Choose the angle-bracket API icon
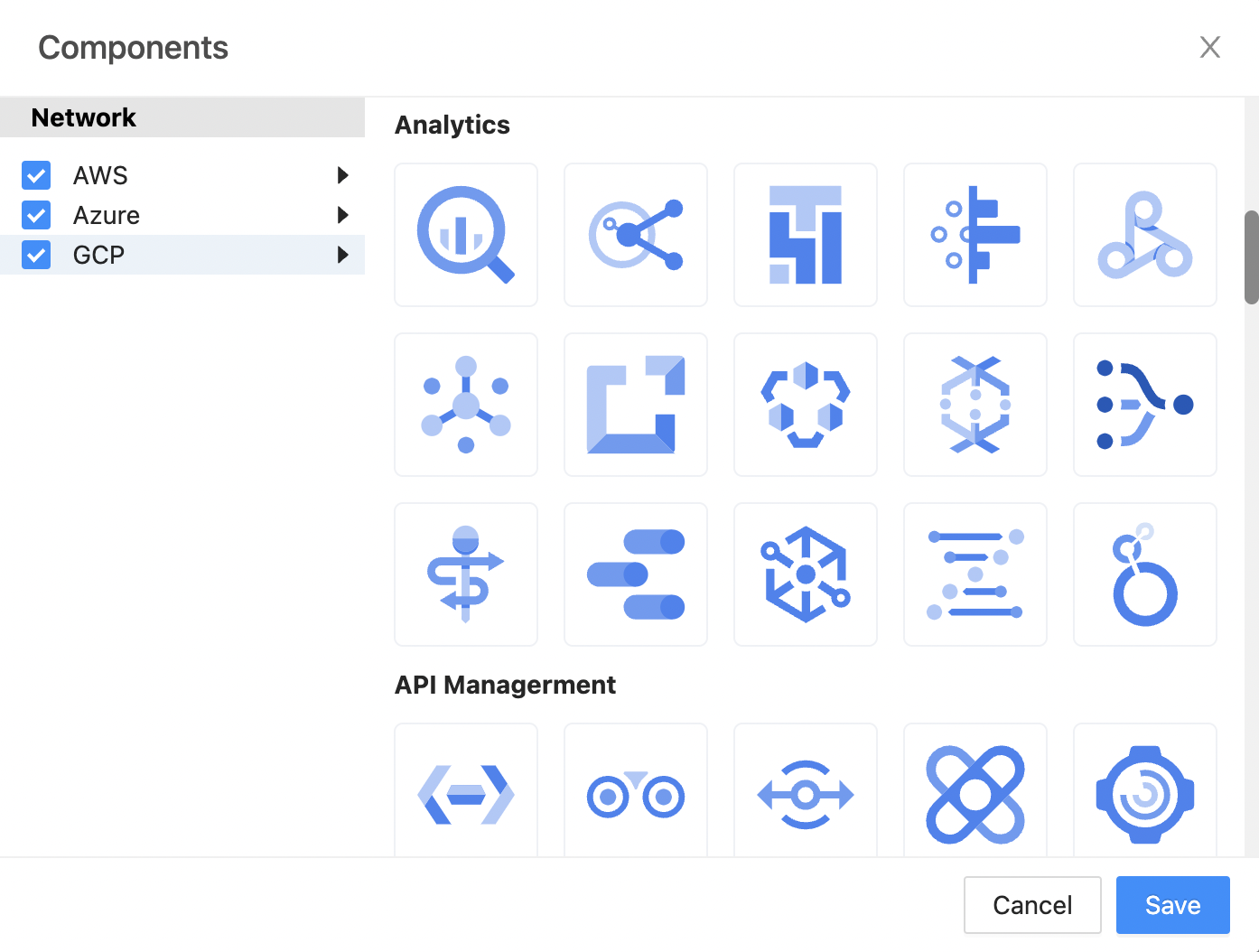 tap(466, 795)
